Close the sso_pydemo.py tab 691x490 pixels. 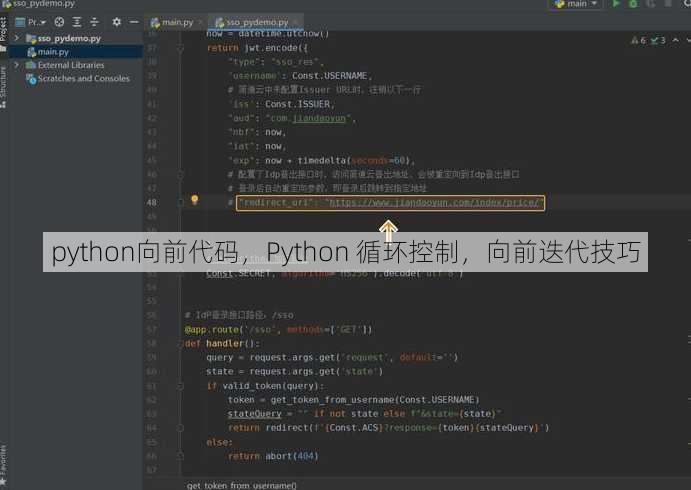pyautogui.click(x=297, y=22)
